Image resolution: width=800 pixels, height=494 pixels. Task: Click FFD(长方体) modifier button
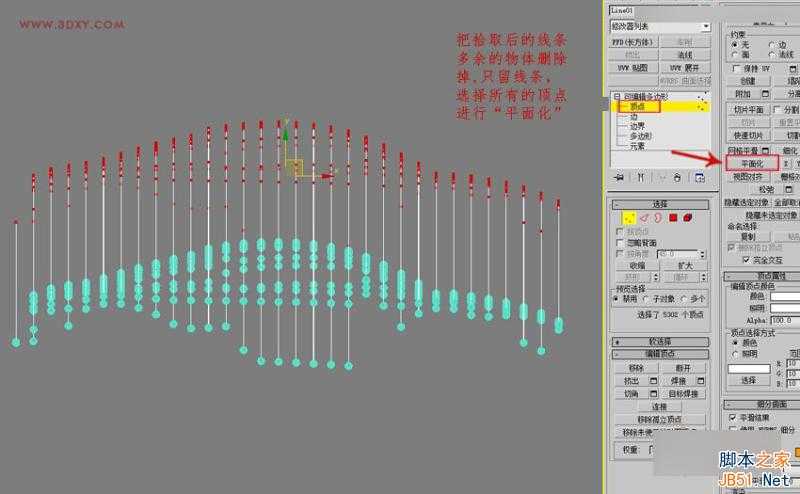tap(634, 42)
